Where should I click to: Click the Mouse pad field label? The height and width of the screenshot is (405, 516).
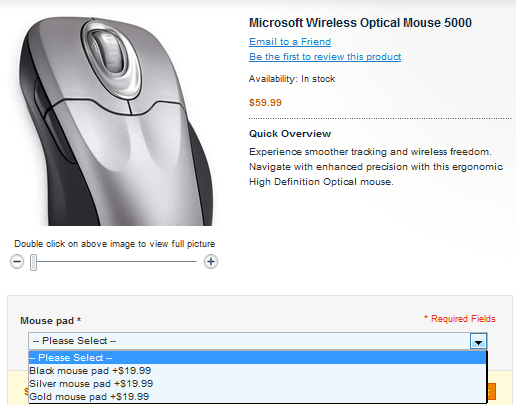pyautogui.click(x=51, y=321)
